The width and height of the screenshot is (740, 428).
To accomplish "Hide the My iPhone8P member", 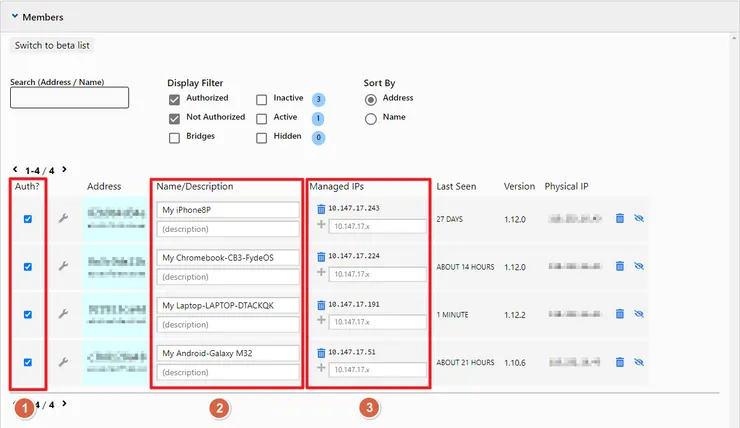I will (639, 218).
